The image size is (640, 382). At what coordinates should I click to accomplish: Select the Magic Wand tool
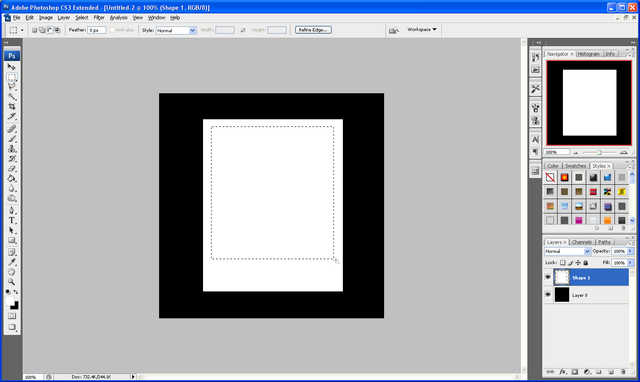tap(12, 97)
